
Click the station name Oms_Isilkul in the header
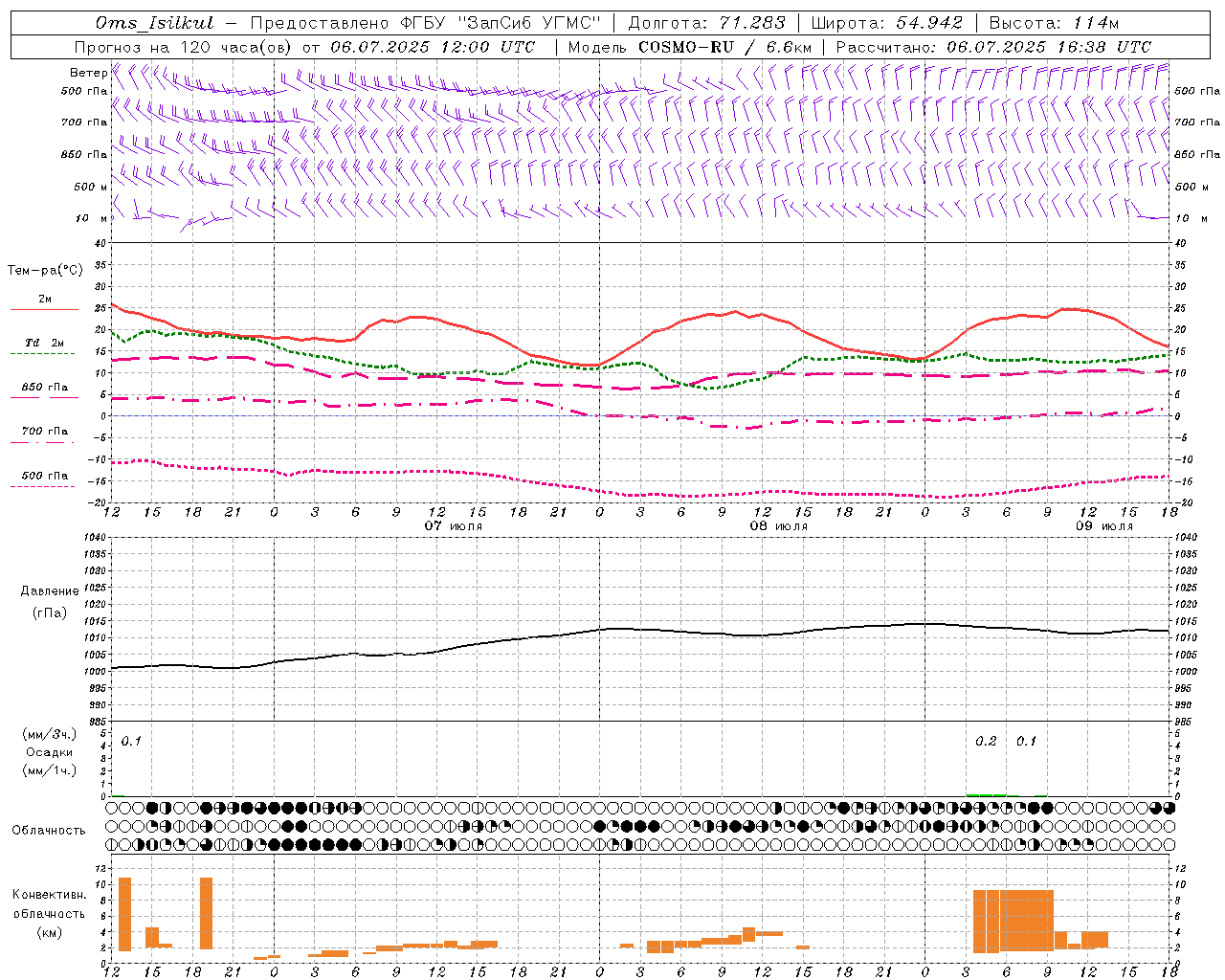(x=155, y=23)
